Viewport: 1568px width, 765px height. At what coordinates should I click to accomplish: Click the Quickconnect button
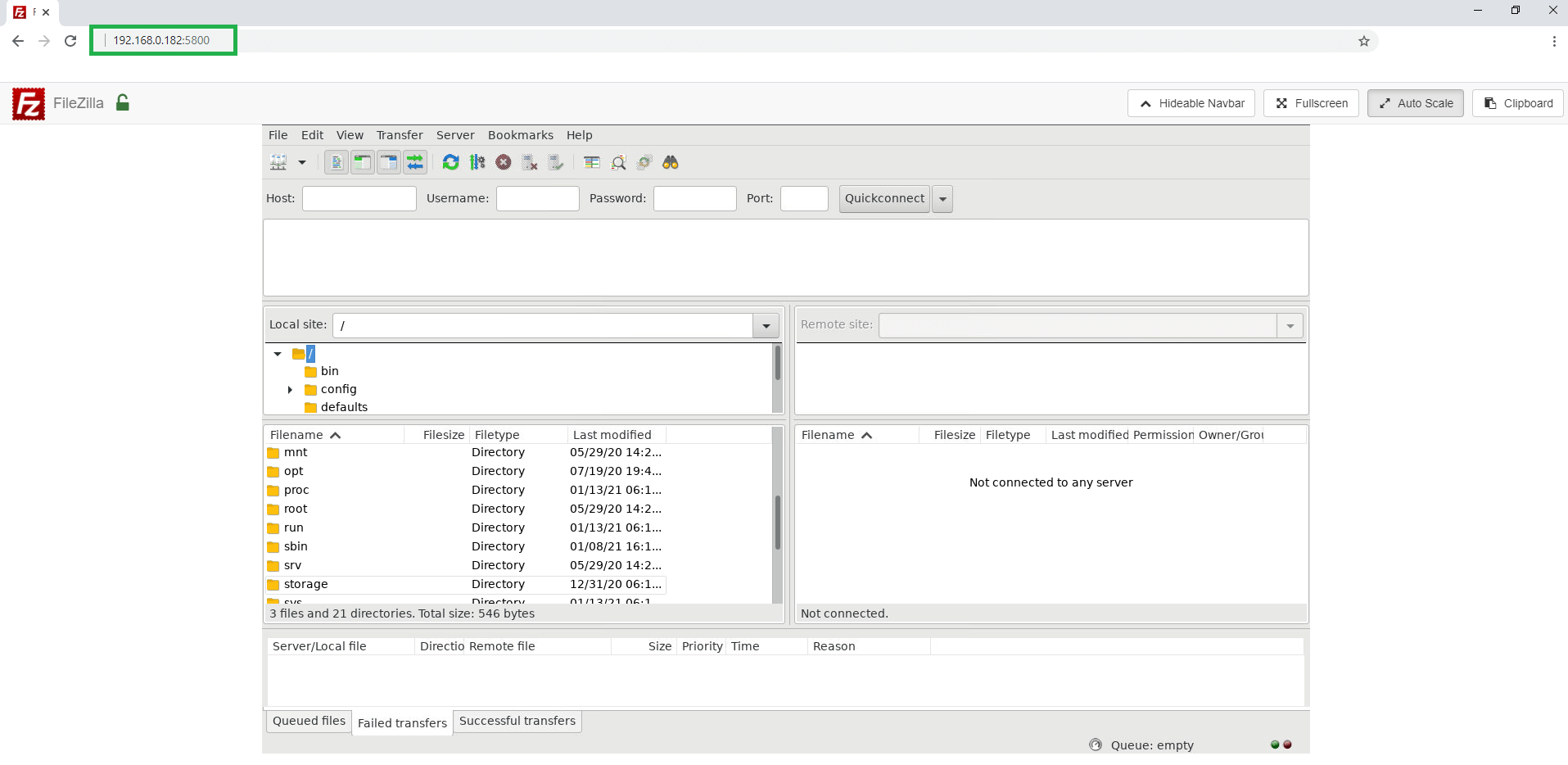pyautogui.click(x=883, y=198)
